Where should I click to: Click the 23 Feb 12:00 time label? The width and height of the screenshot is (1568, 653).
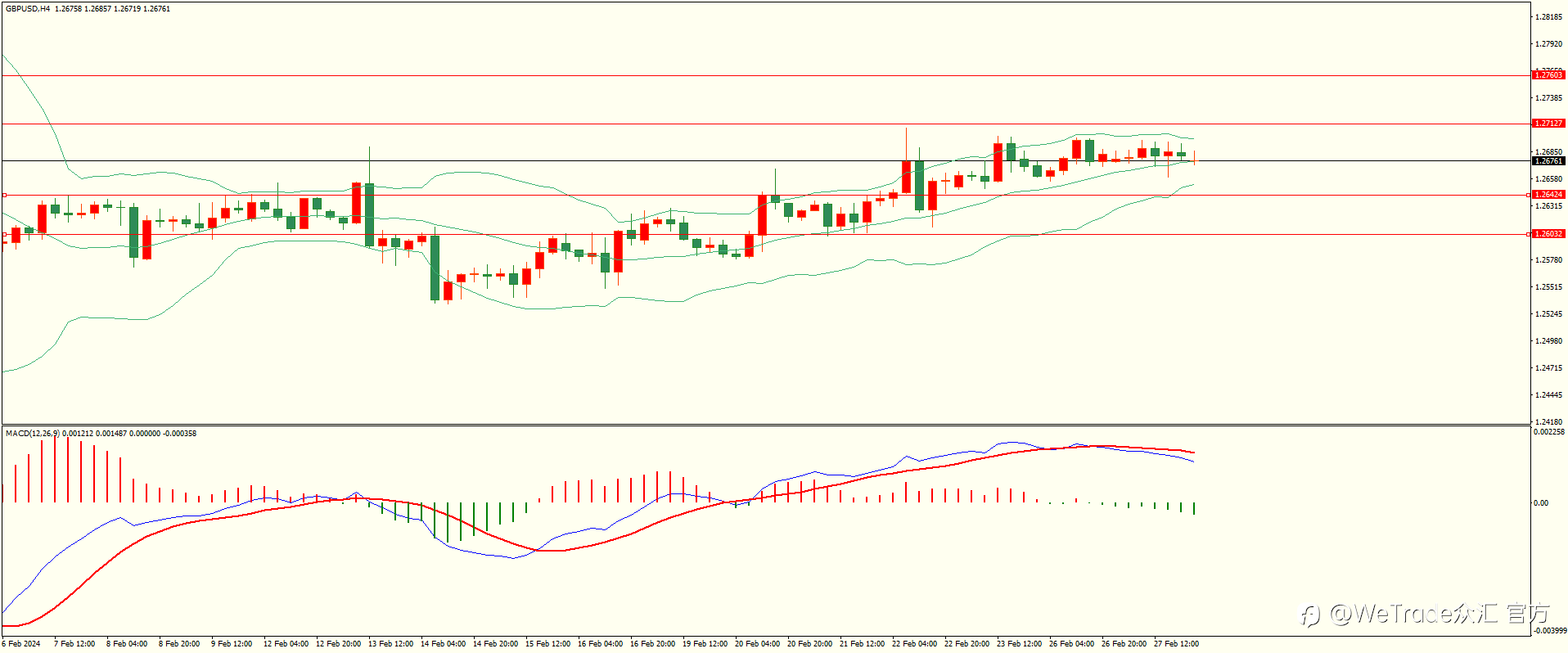click(x=1019, y=644)
